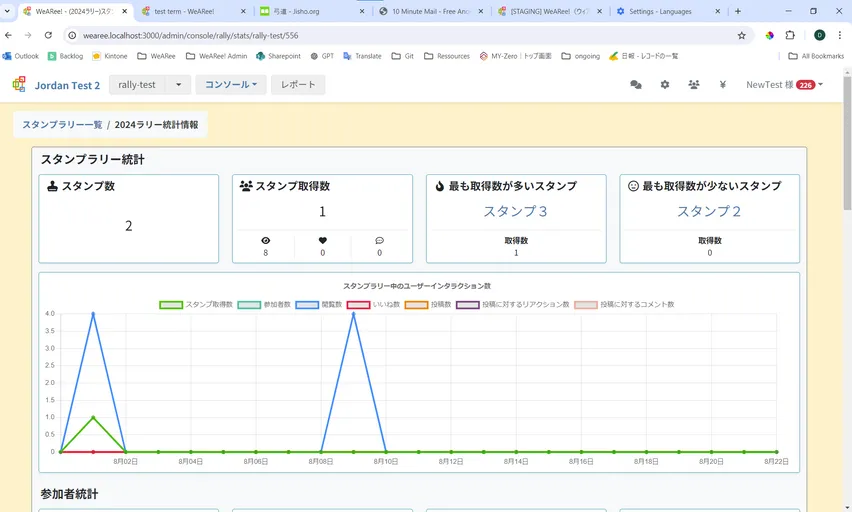
Task: Bookmark this page with the star icon
Action: coord(741,35)
